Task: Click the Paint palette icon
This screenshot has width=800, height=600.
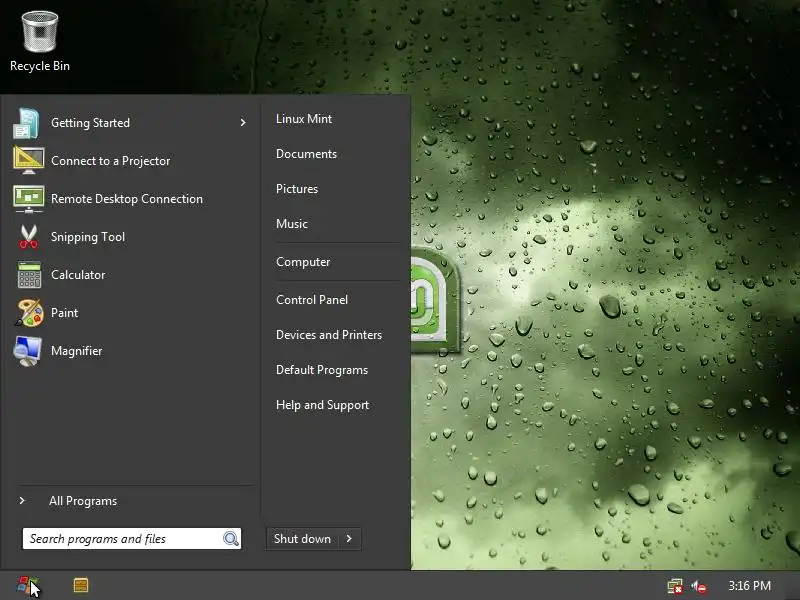Action: 29,313
